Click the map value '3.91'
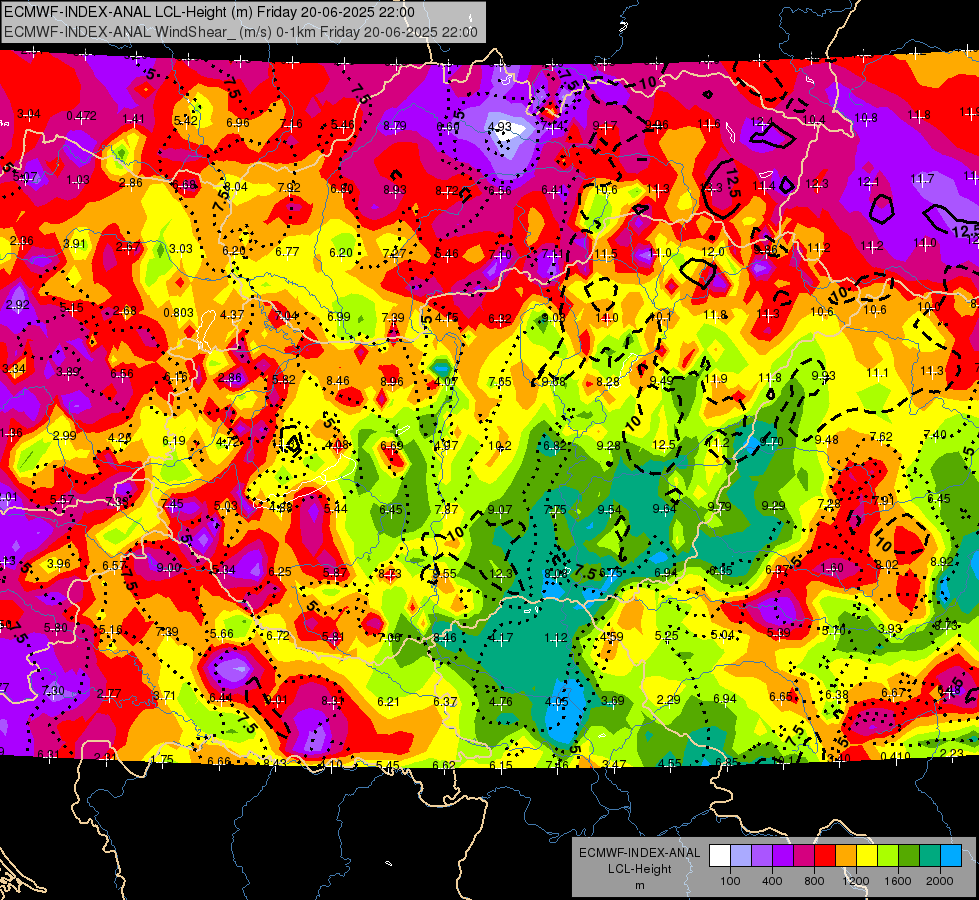Screen dimensions: 979x900 [x=74, y=244]
